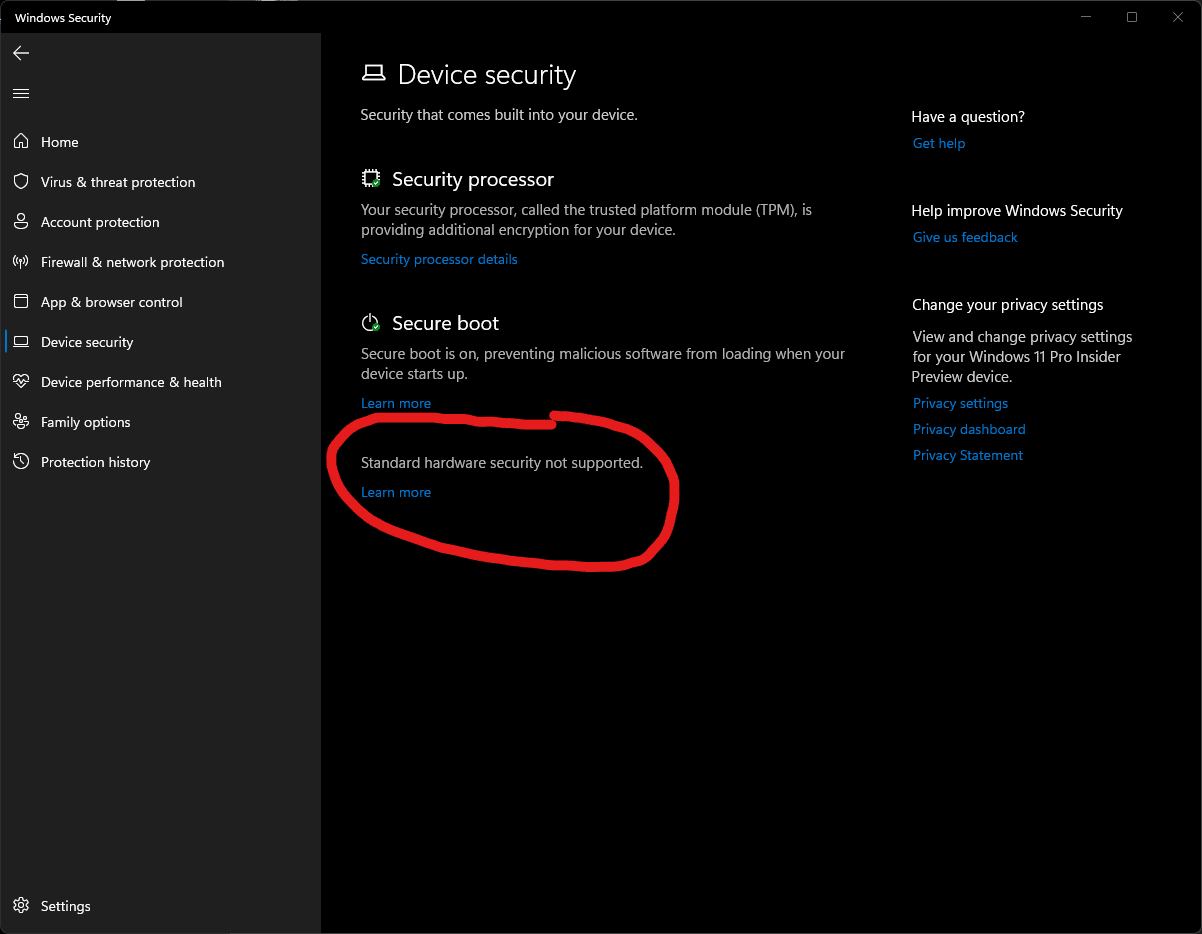Toggle the hamburger navigation menu
The height and width of the screenshot is (934, 1202).
pos(21,93)
